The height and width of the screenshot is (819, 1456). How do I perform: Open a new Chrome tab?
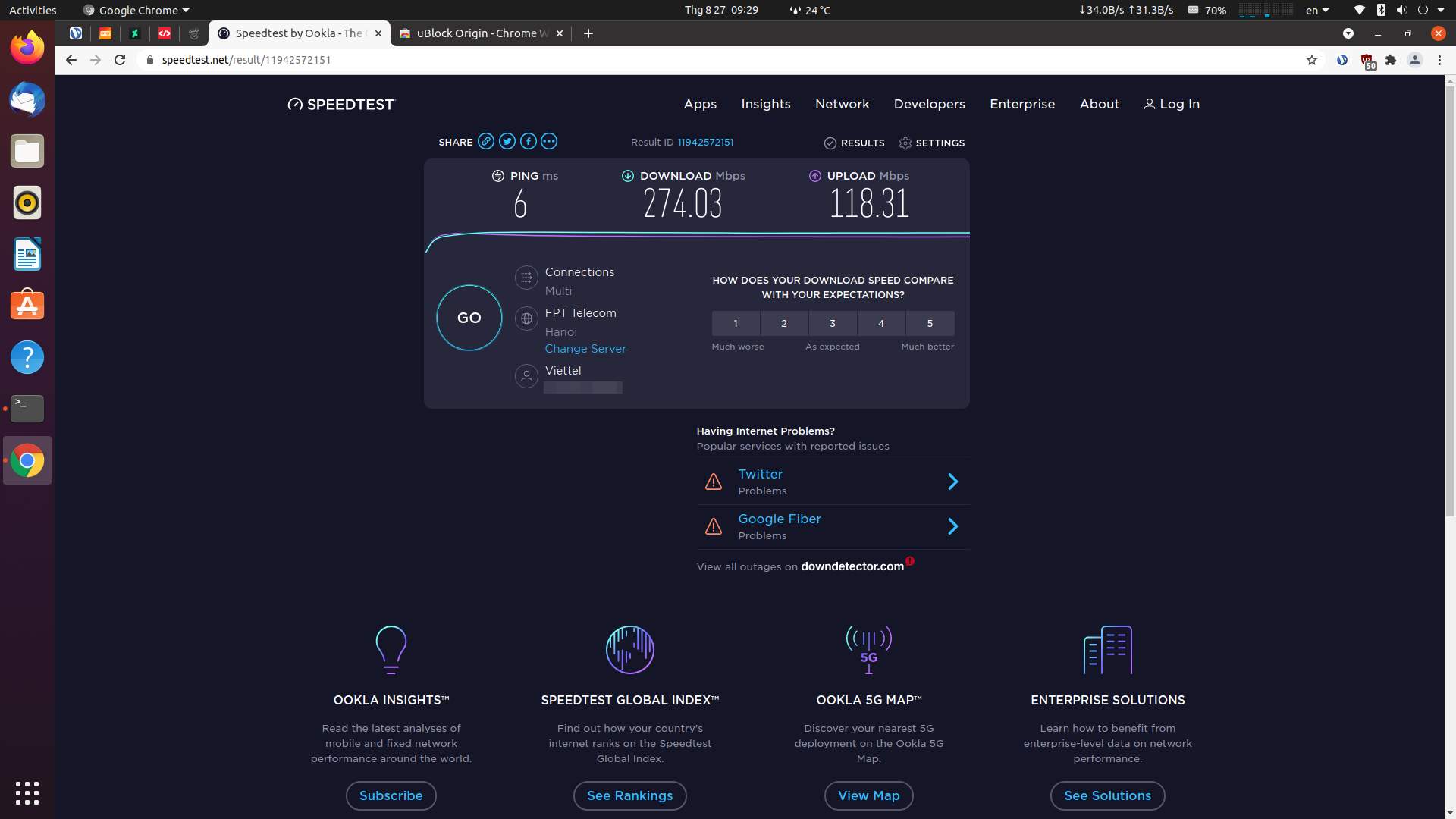588,33
